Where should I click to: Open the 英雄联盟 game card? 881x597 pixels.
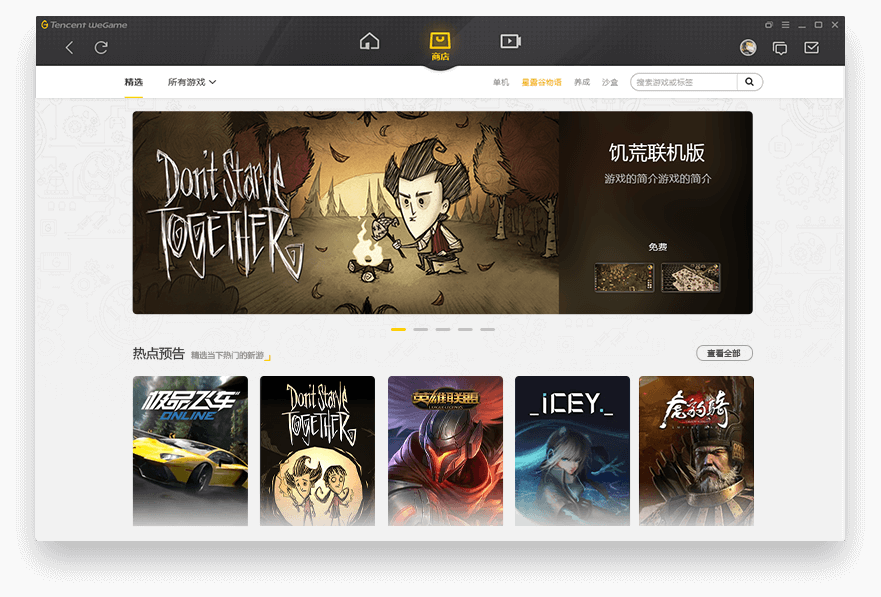(446, 451)
